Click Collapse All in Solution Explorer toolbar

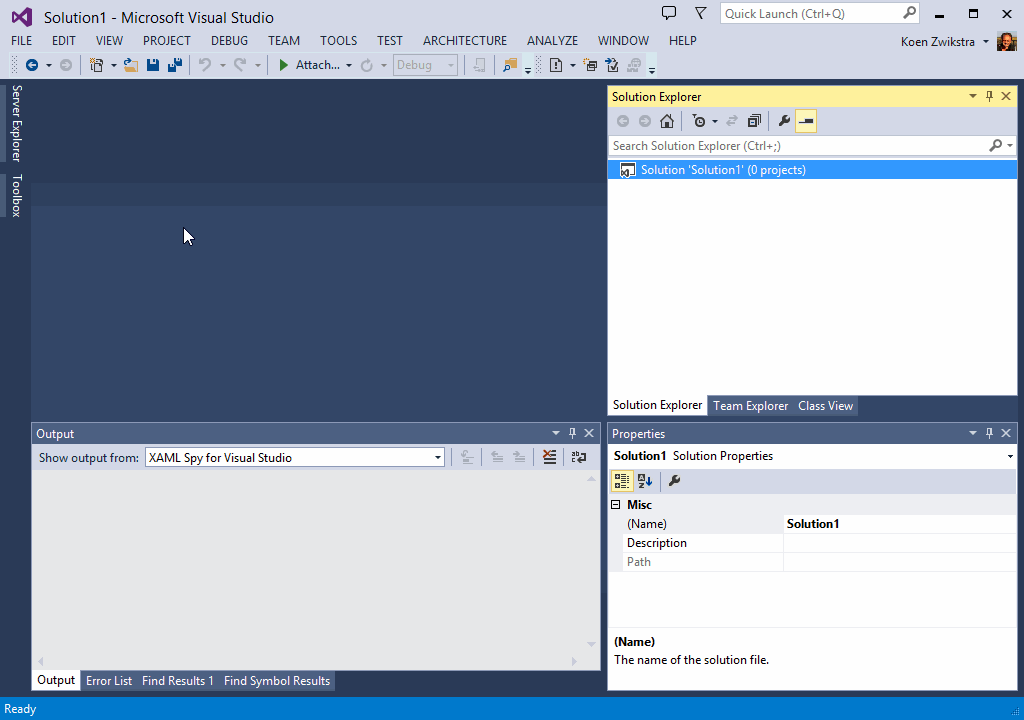pyautogui.click(x=754, y=121)
